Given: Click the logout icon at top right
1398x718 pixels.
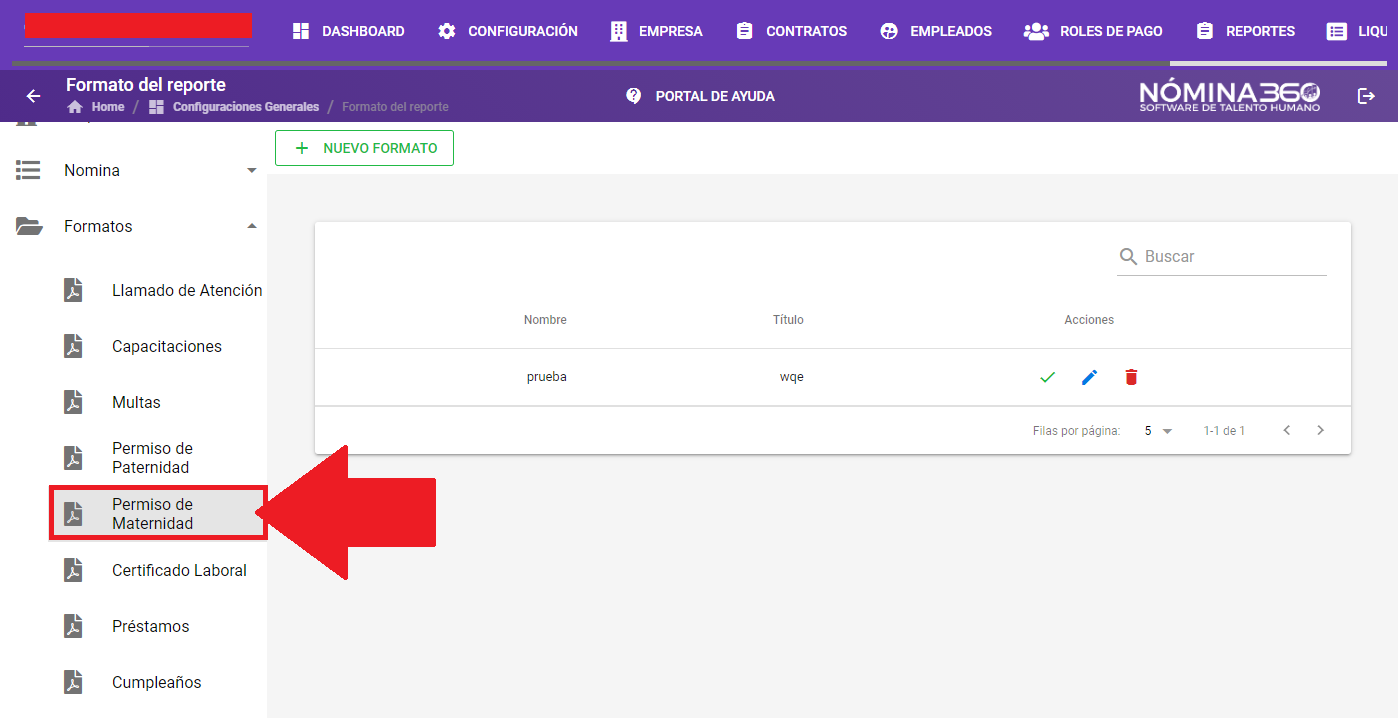Looking at the screenshot, I should point(1366,96).
